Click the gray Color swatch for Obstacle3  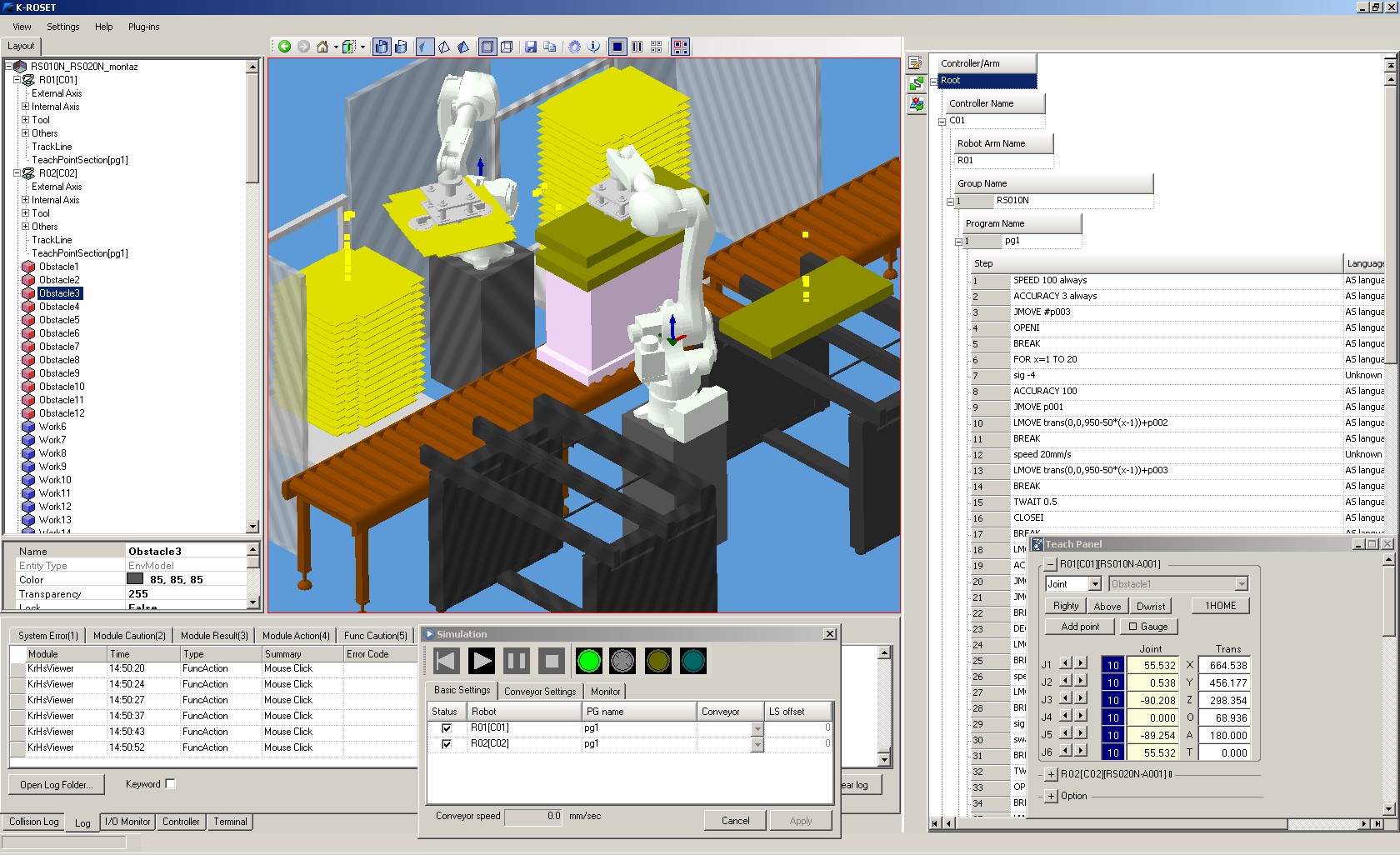tap(135, 579)
